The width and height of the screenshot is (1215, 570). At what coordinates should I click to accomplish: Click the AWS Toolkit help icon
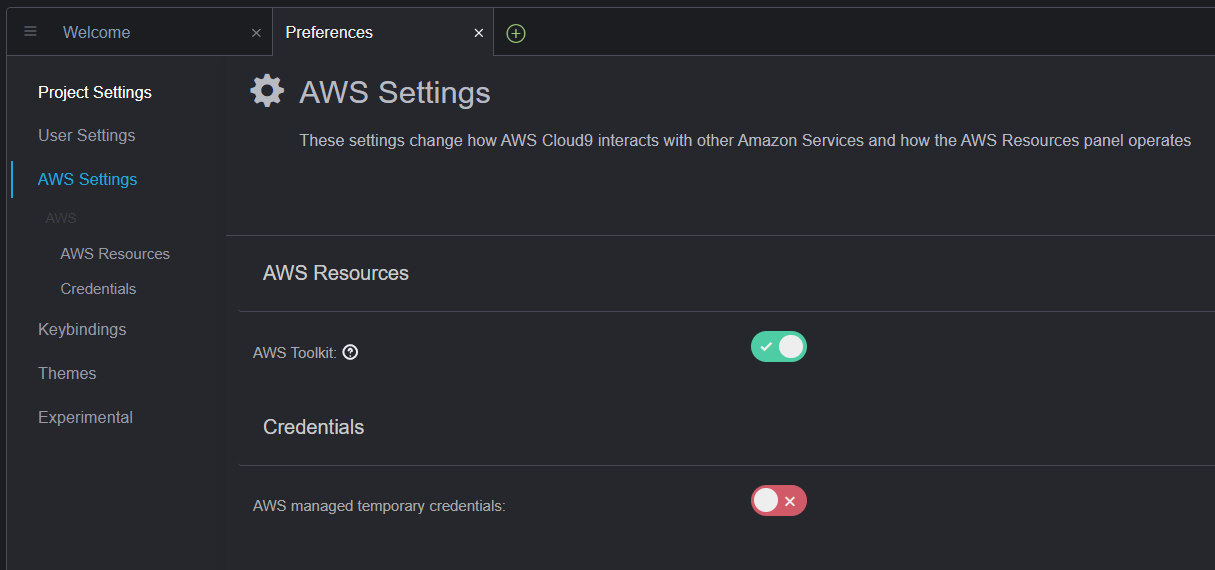350,352
